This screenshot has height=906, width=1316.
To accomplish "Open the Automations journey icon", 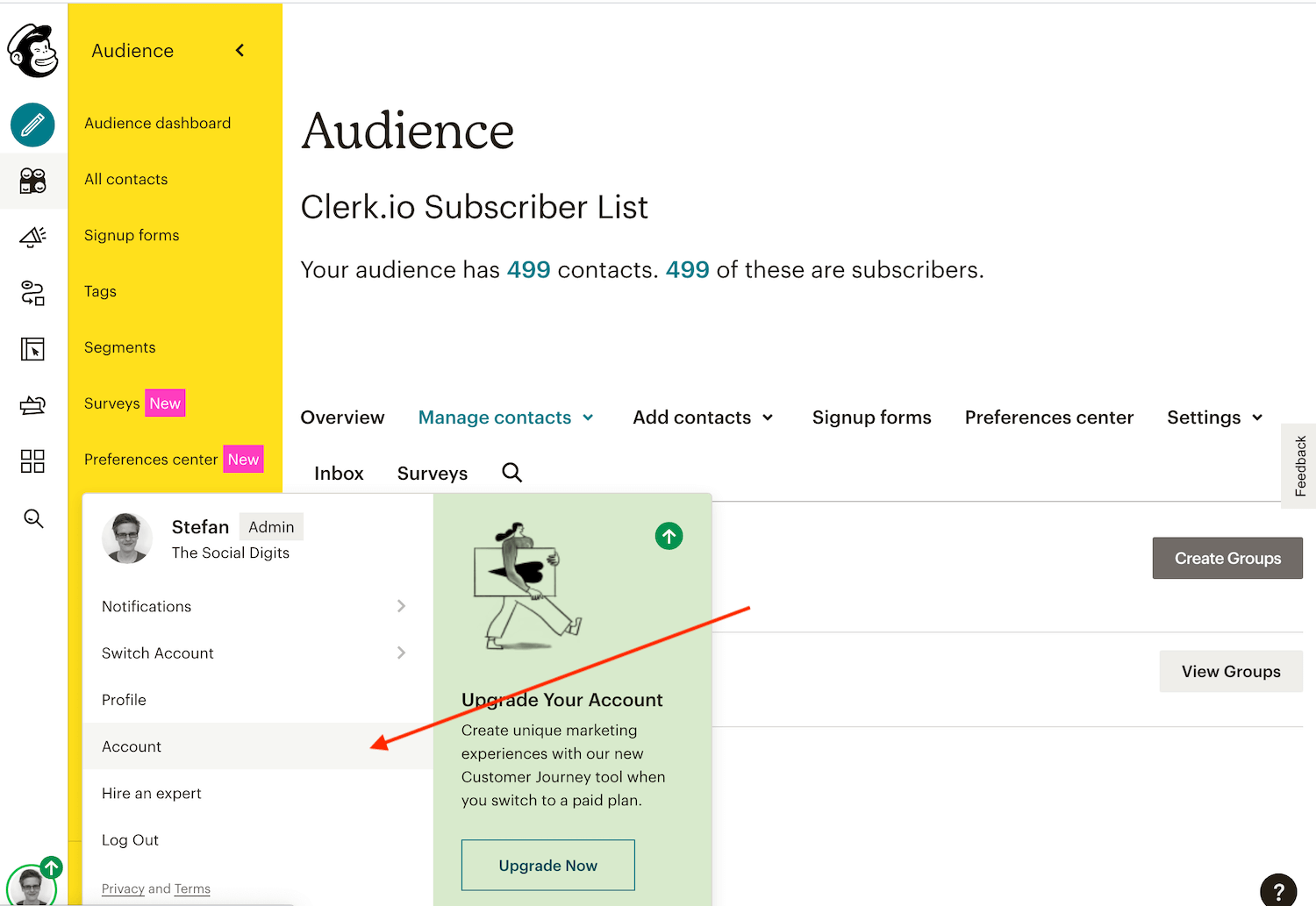I will (32, 293).
